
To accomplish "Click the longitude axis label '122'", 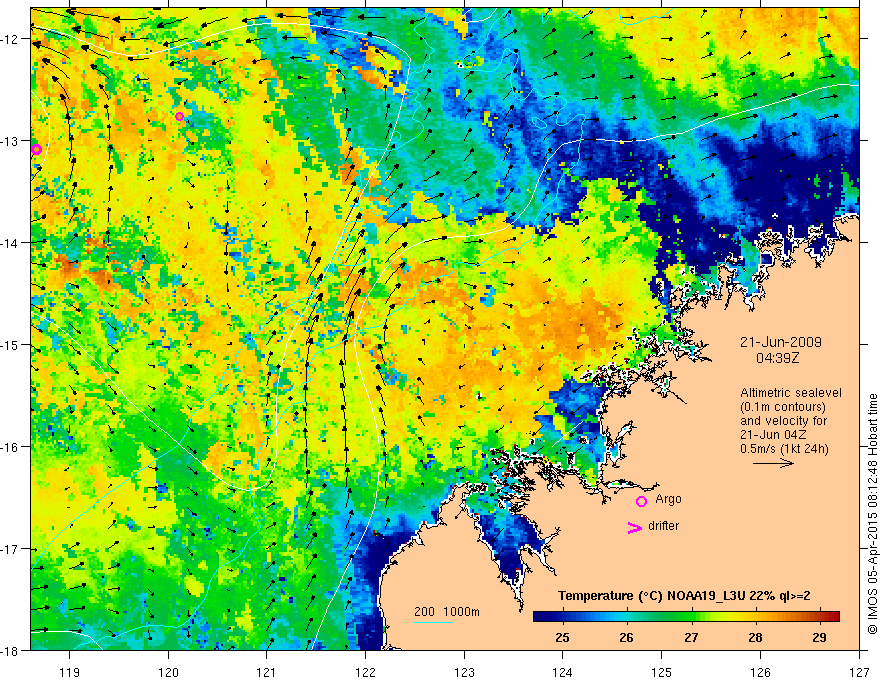I will [x=365, y=672].
